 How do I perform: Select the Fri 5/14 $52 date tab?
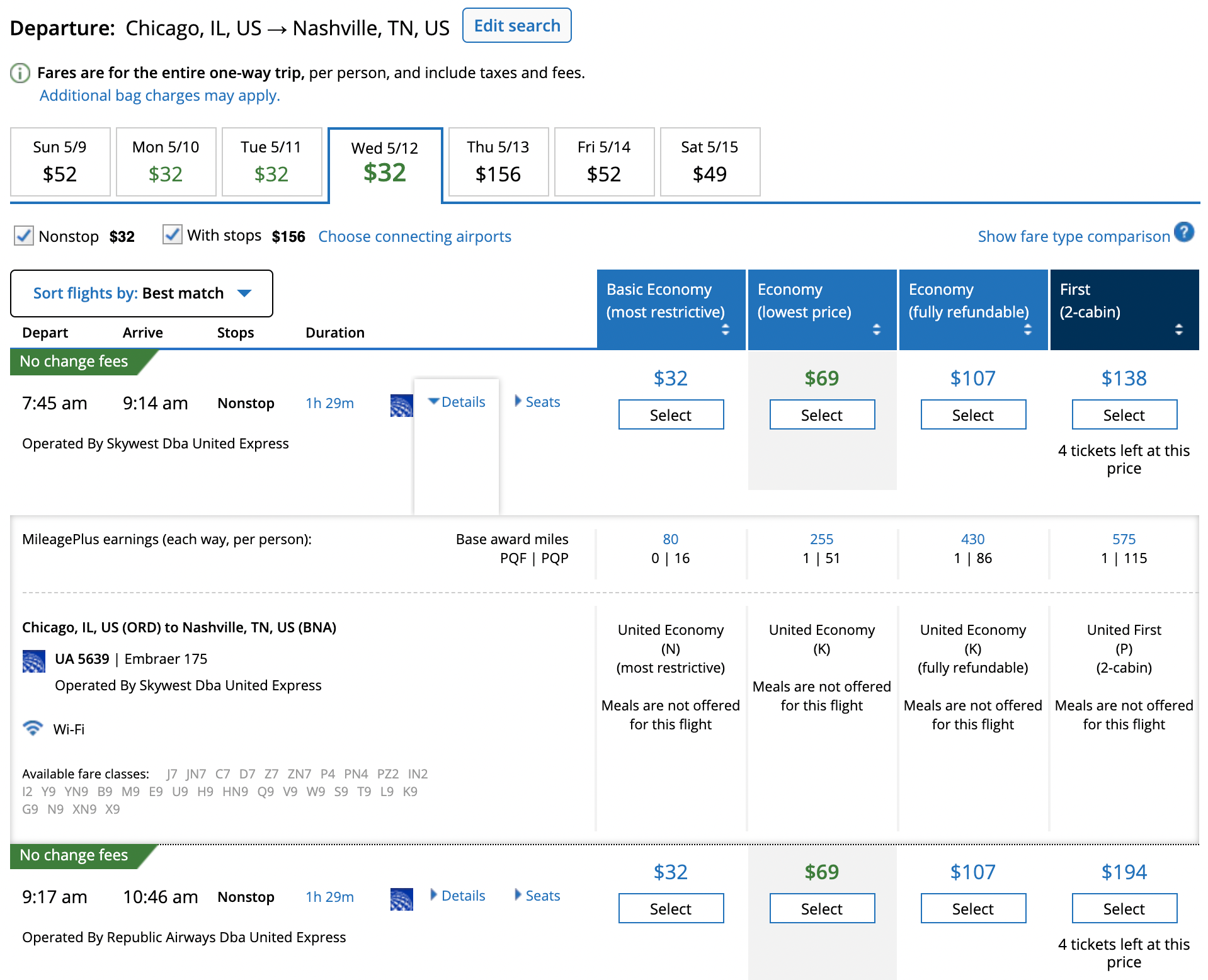pos(604,162)
